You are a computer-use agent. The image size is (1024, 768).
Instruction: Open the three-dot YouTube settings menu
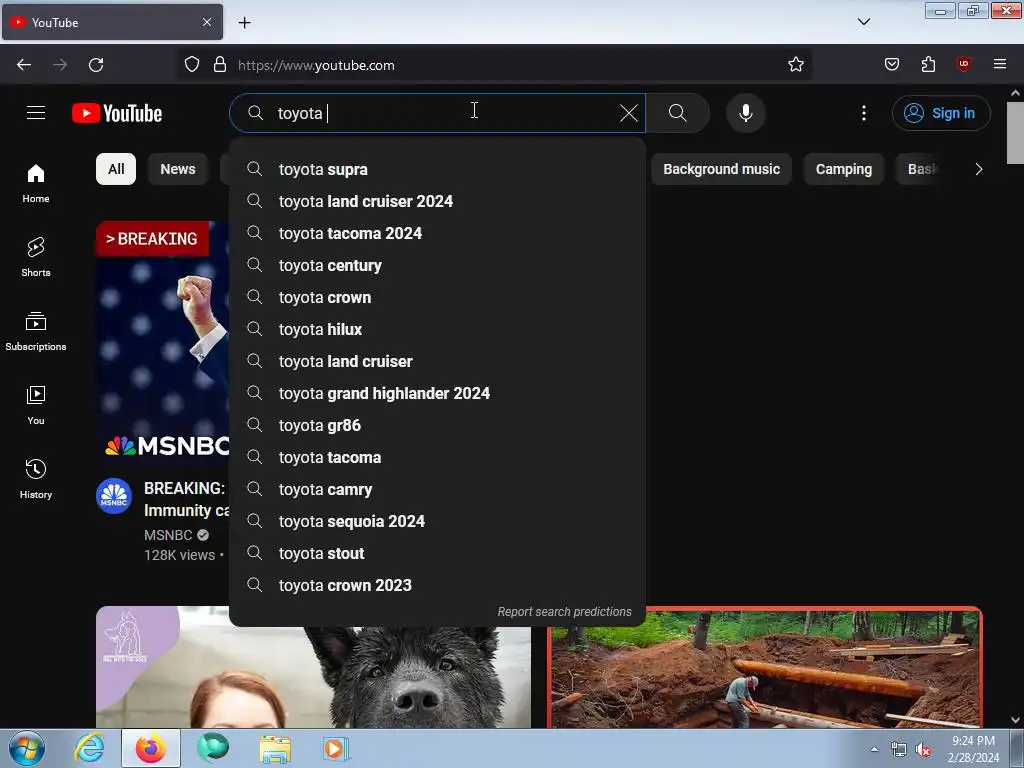click(x=863, y=113)
